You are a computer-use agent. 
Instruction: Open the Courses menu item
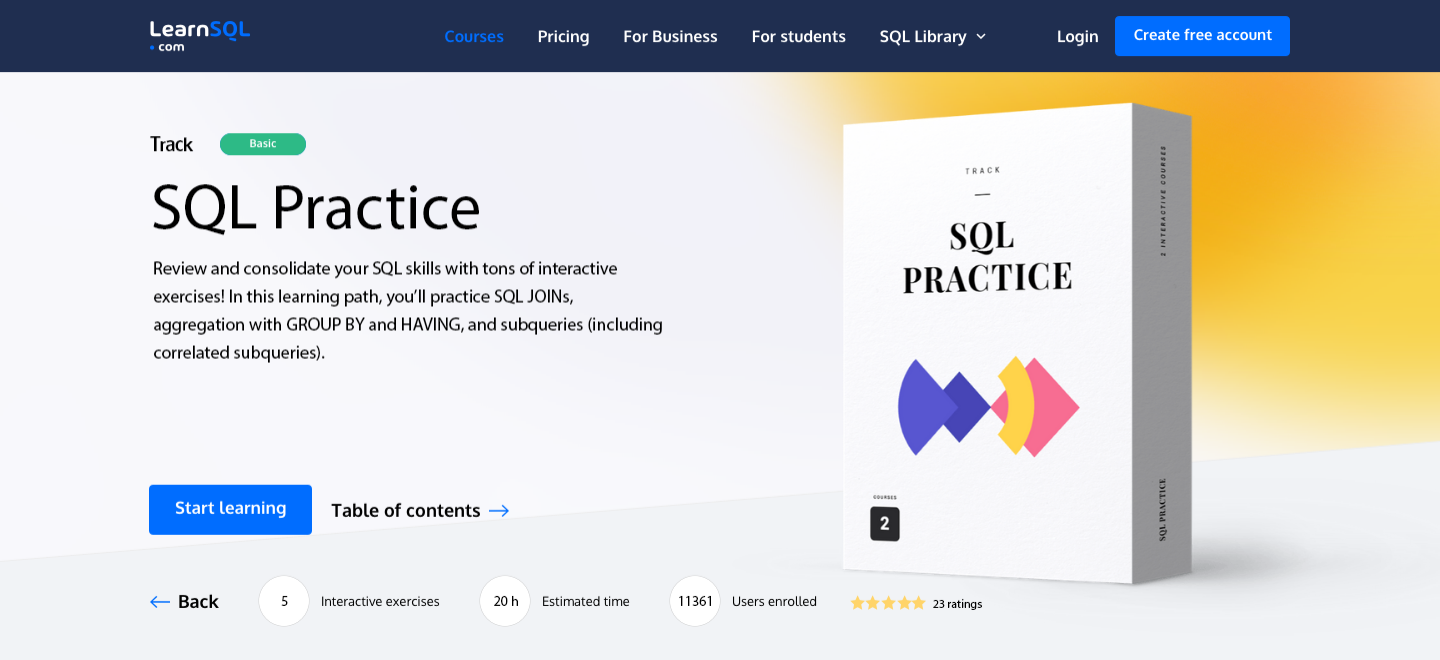pos(474,36)
